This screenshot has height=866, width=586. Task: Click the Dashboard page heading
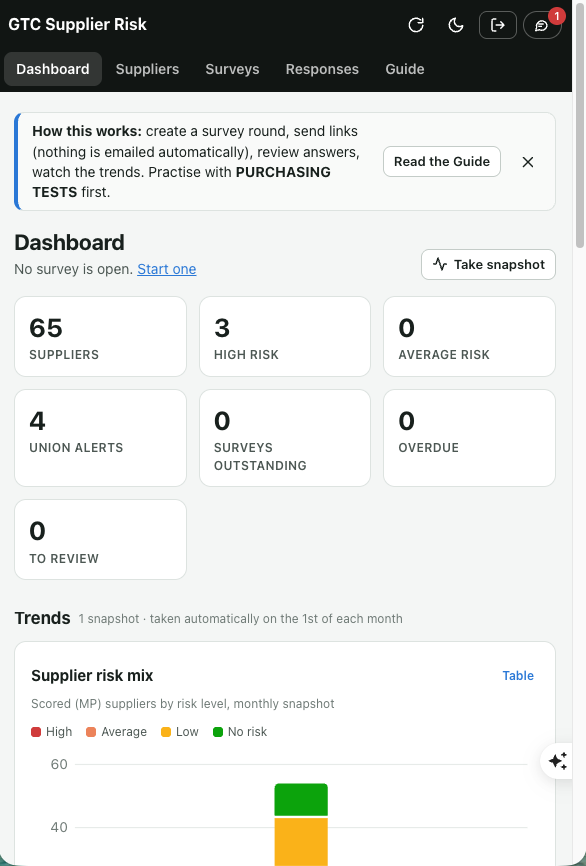(70, 242)
